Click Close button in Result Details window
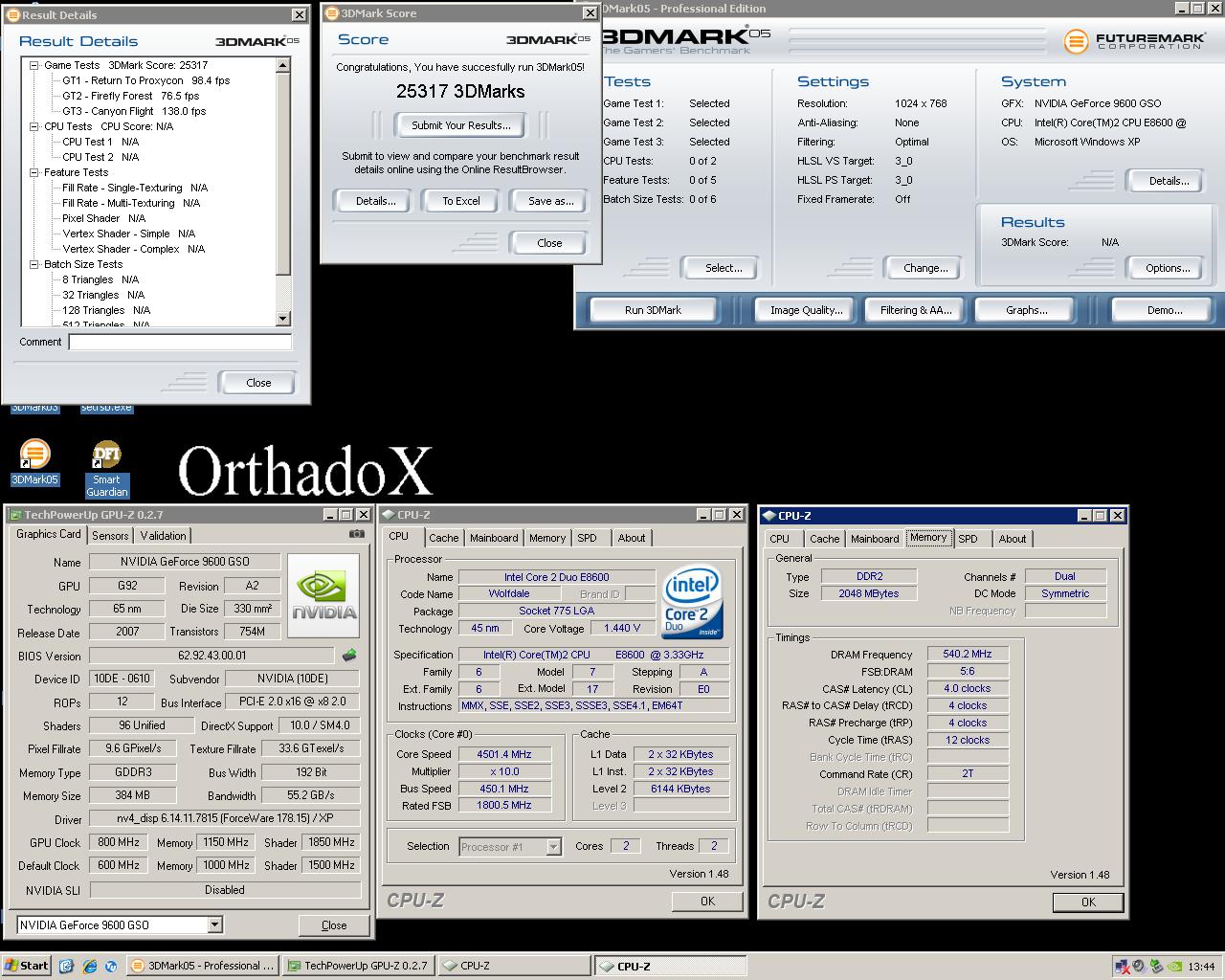 pyautogui.click(x=258, y=383)
